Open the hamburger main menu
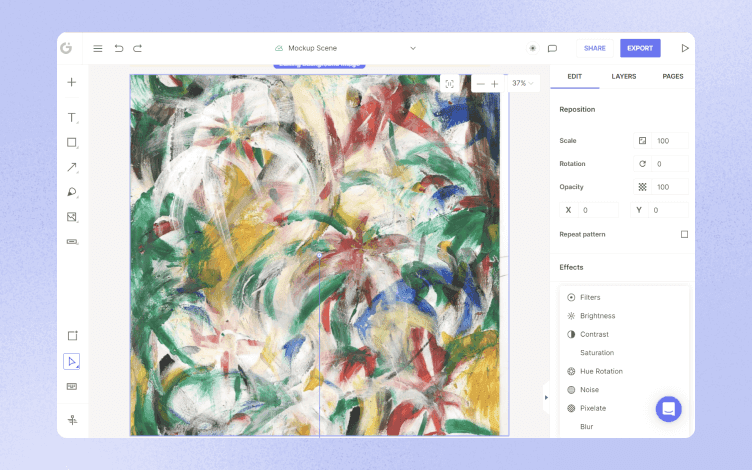 tap(97, 48)
